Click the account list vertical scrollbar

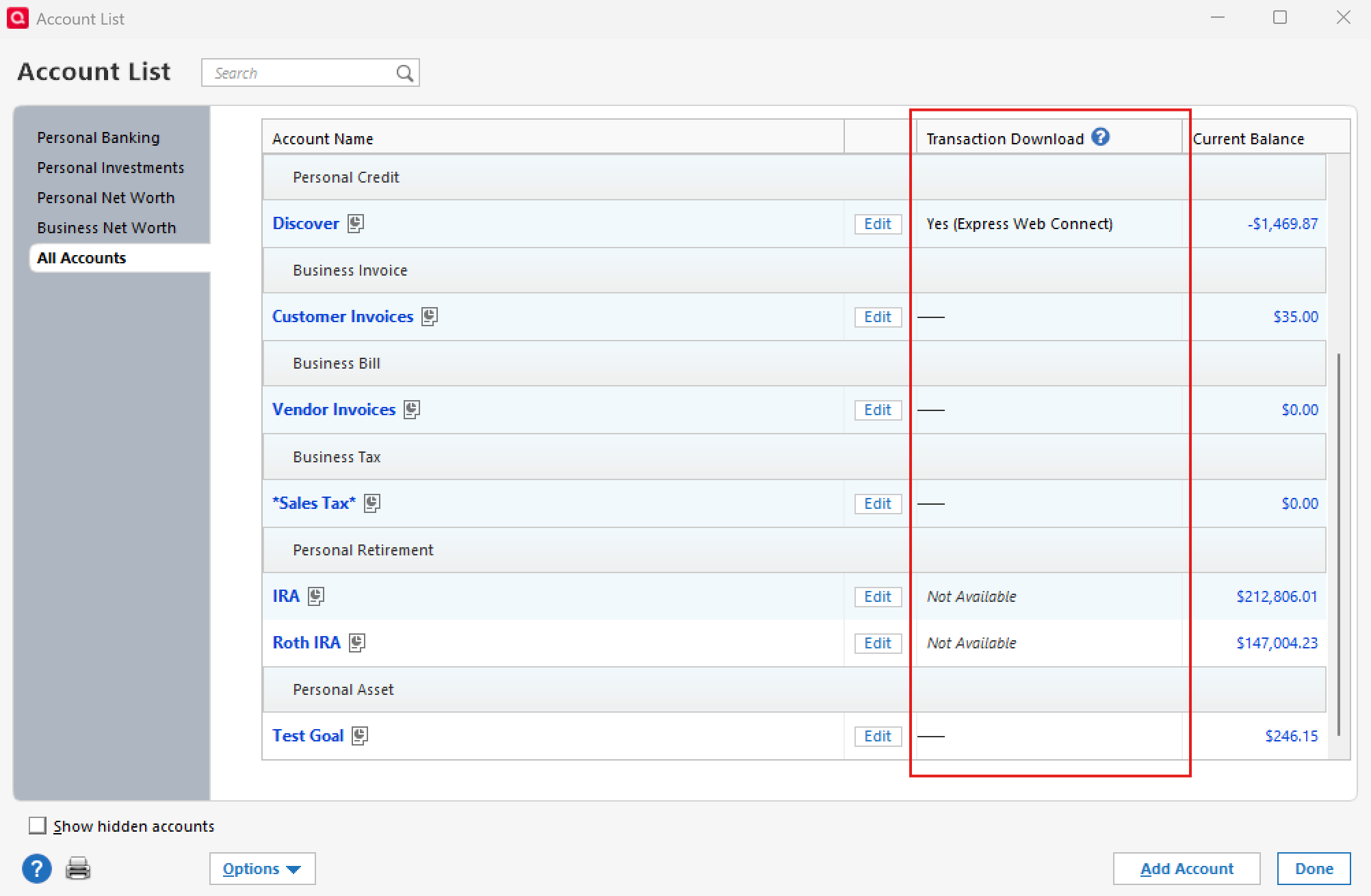pos(1338,544)
